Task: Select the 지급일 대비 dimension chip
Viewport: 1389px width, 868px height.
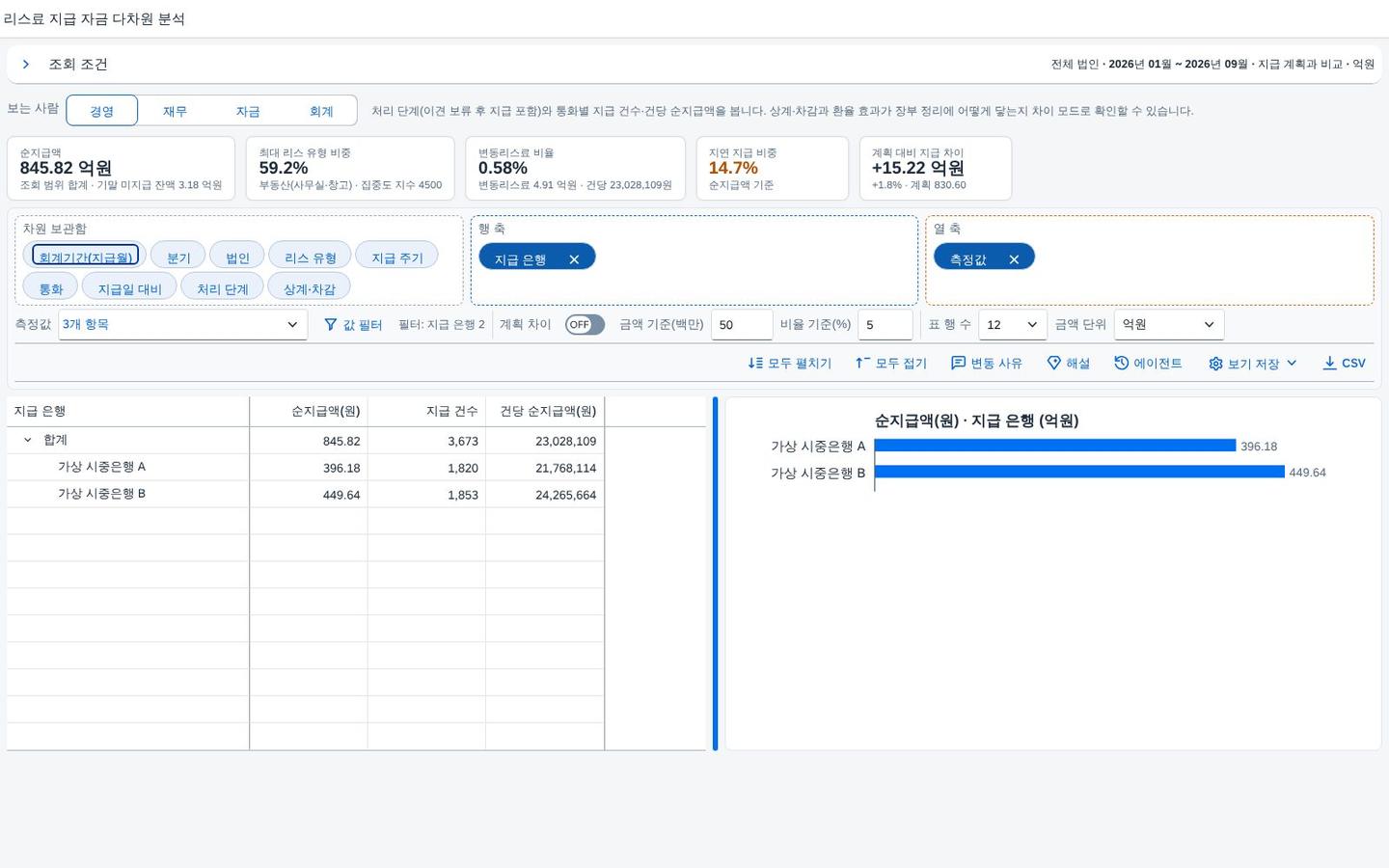Action: pyautogui.click(x=129, y=287)
